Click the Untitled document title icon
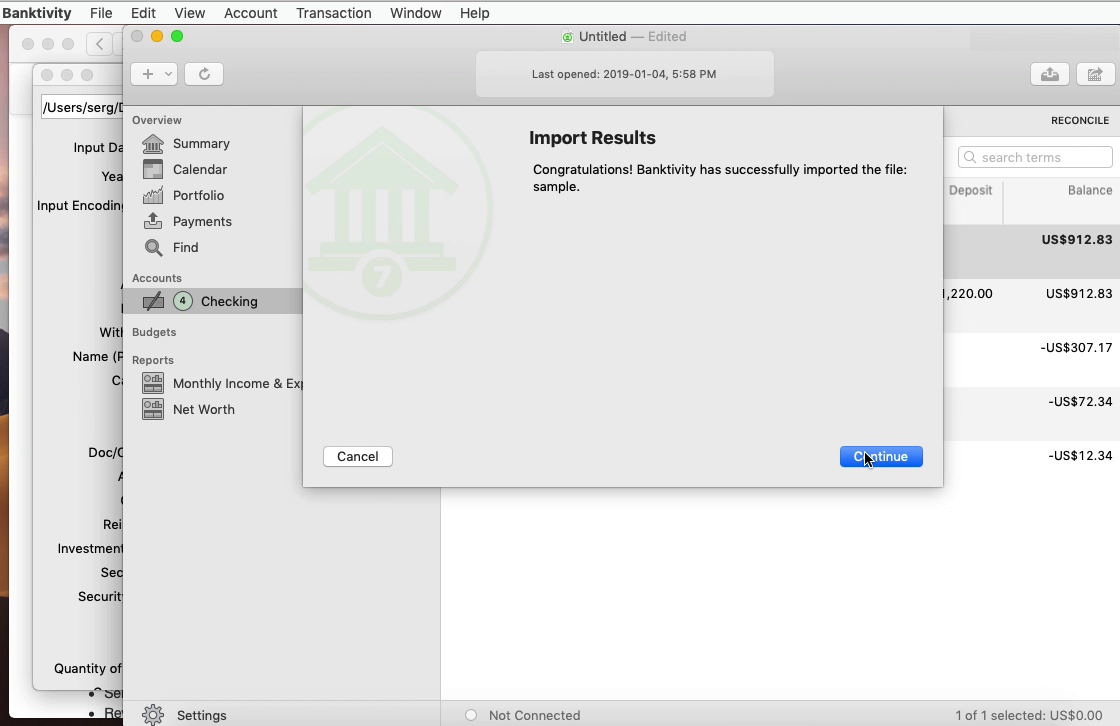This screenshot has height=726, width=1120. point(567,36)
